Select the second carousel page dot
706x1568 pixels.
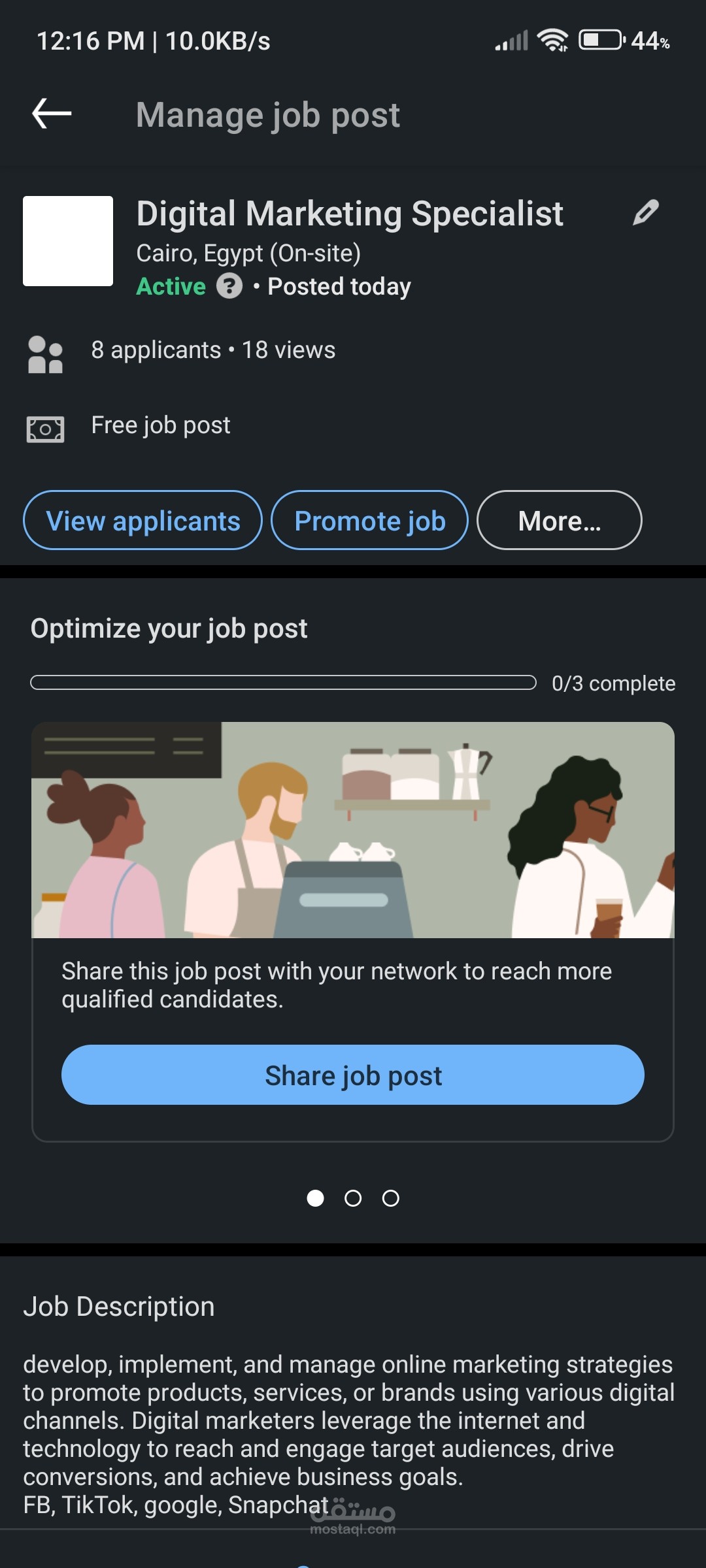(353, 1198)
